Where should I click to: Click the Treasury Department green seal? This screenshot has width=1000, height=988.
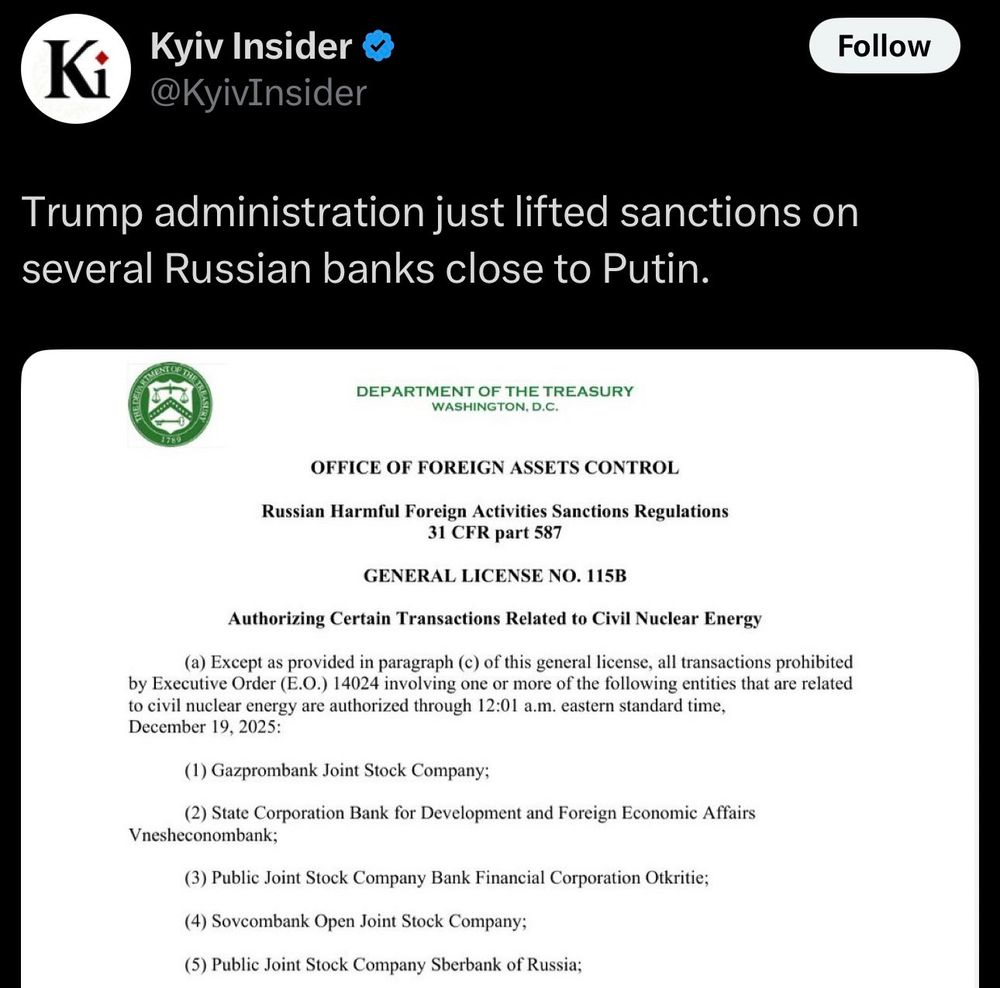pos(170,405)
